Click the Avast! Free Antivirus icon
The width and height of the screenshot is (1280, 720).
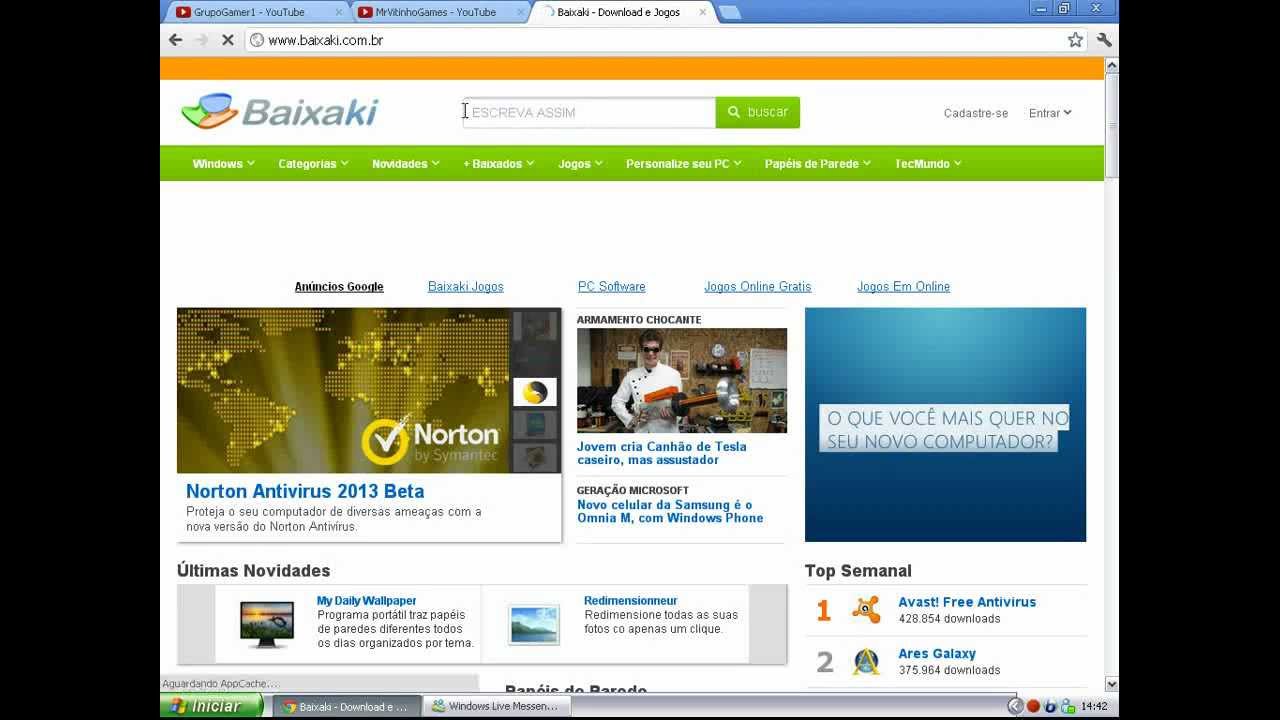pos(866,610)
